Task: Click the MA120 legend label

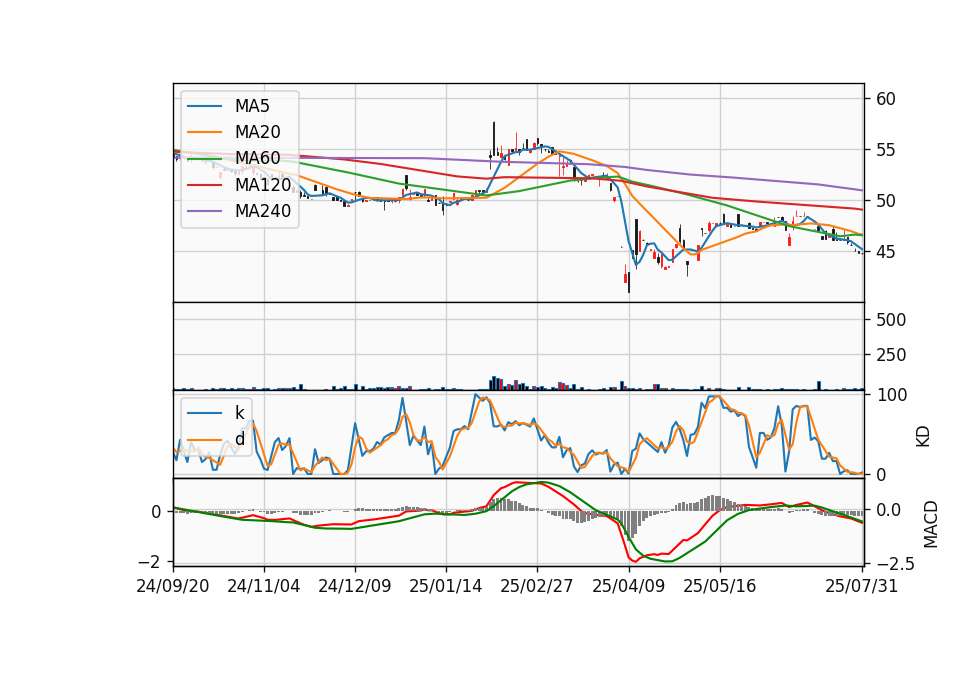Action: point(263,184)
